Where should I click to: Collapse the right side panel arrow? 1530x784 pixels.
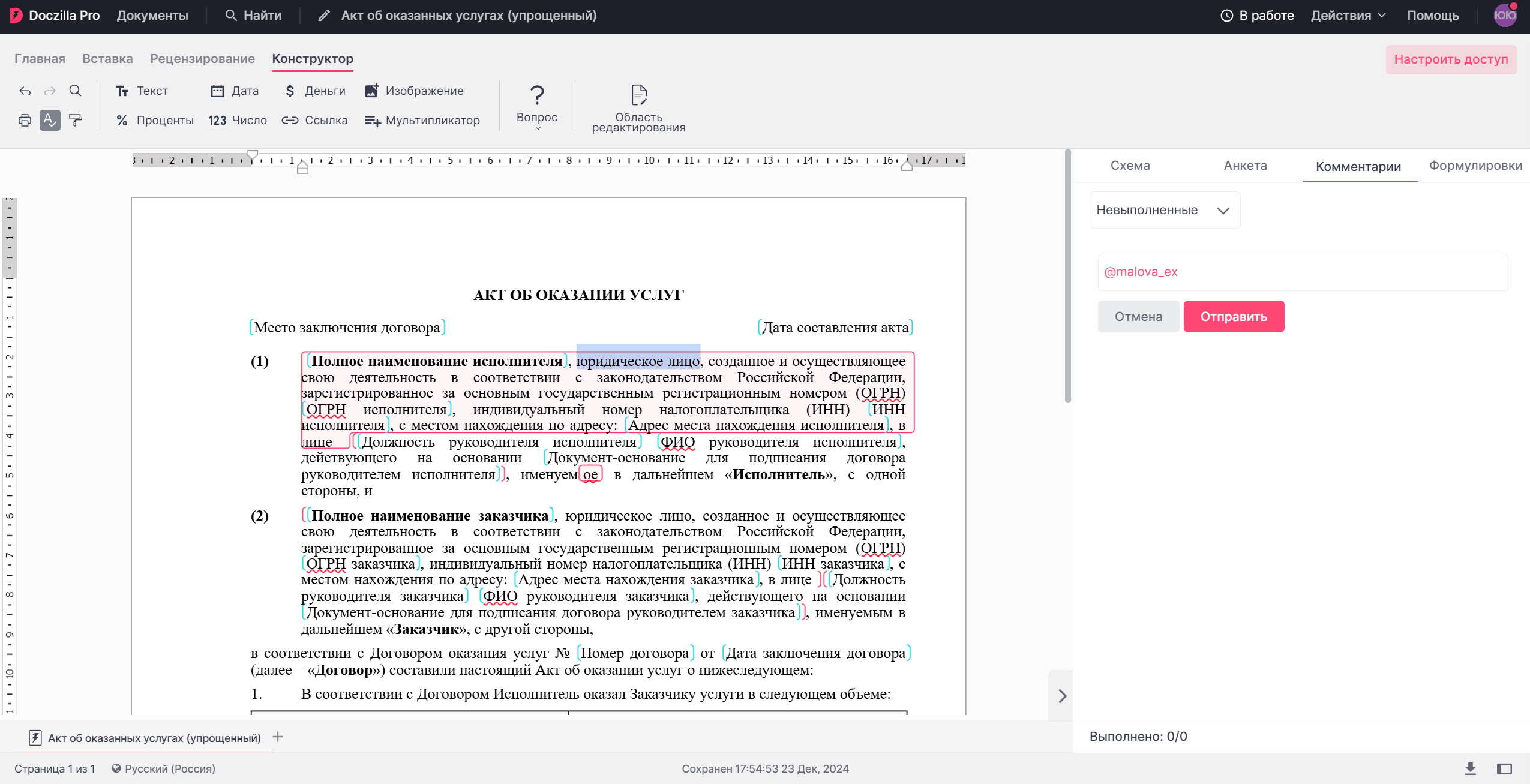(x=1061, y=696)
